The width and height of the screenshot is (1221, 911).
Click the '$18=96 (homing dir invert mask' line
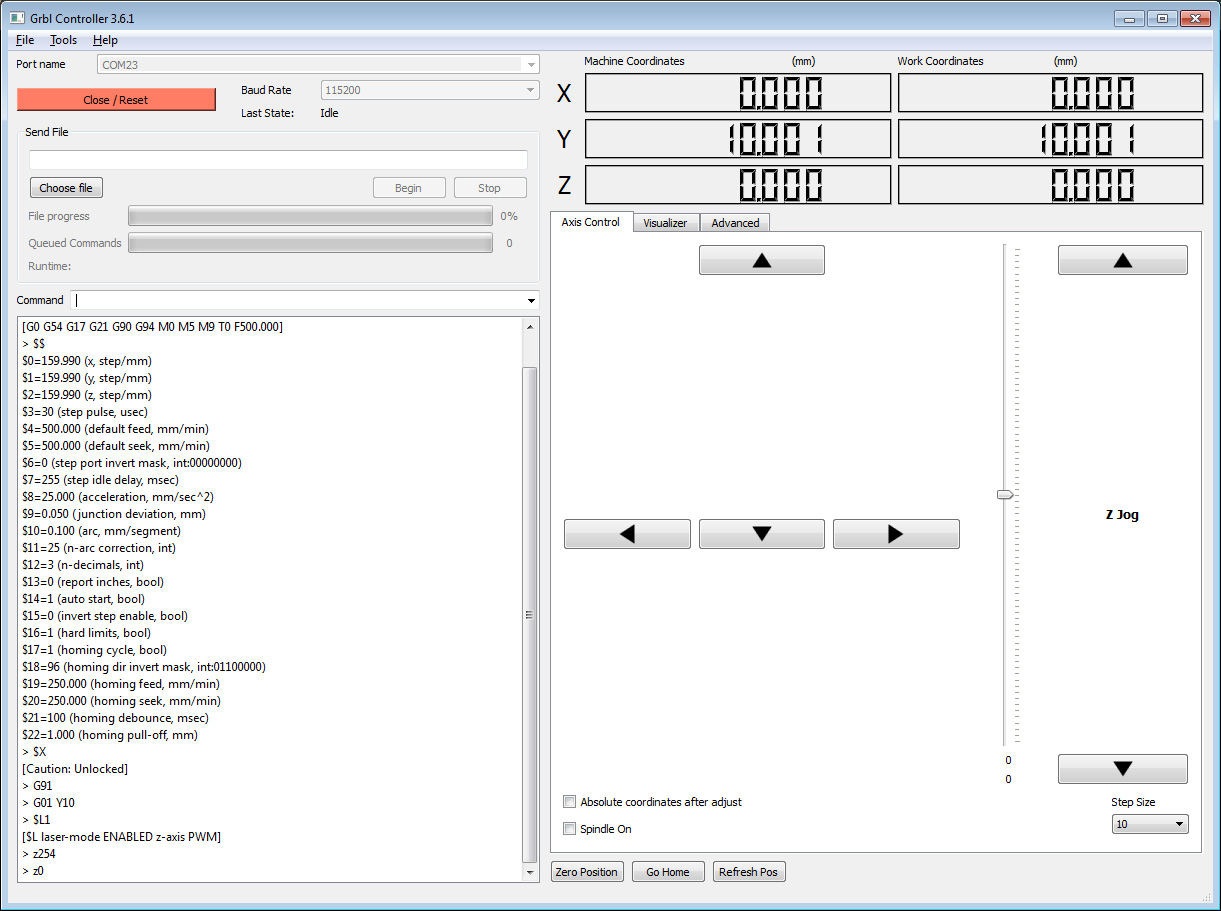point(144,667)
